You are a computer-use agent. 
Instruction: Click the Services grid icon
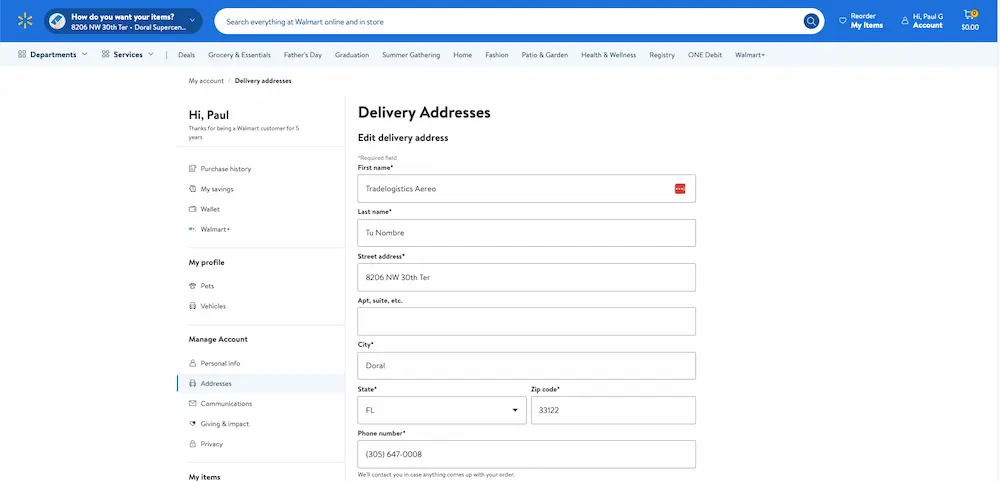click(105, 54)
